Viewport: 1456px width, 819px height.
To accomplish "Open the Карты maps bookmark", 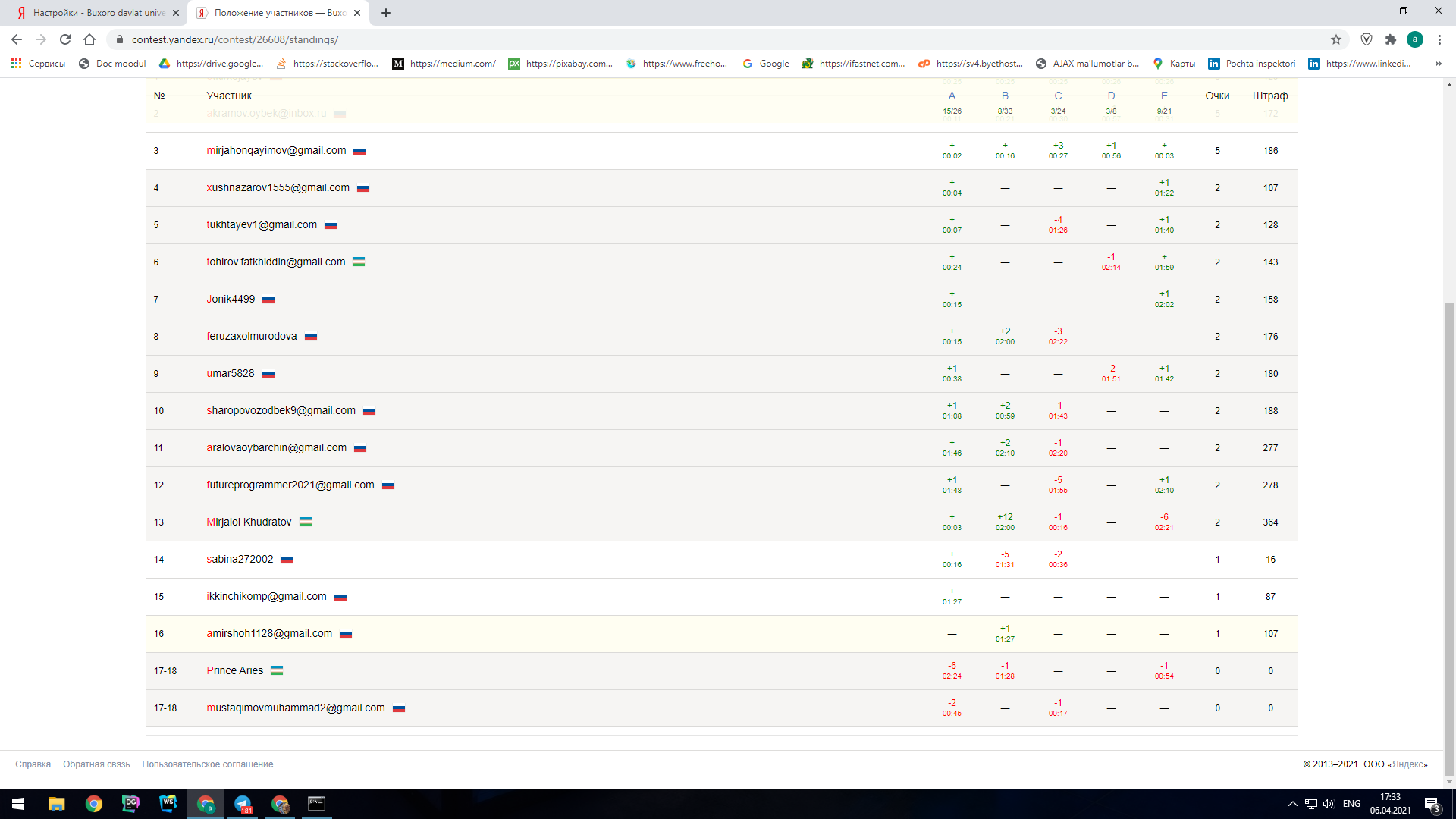I will tap(1174, 64).
